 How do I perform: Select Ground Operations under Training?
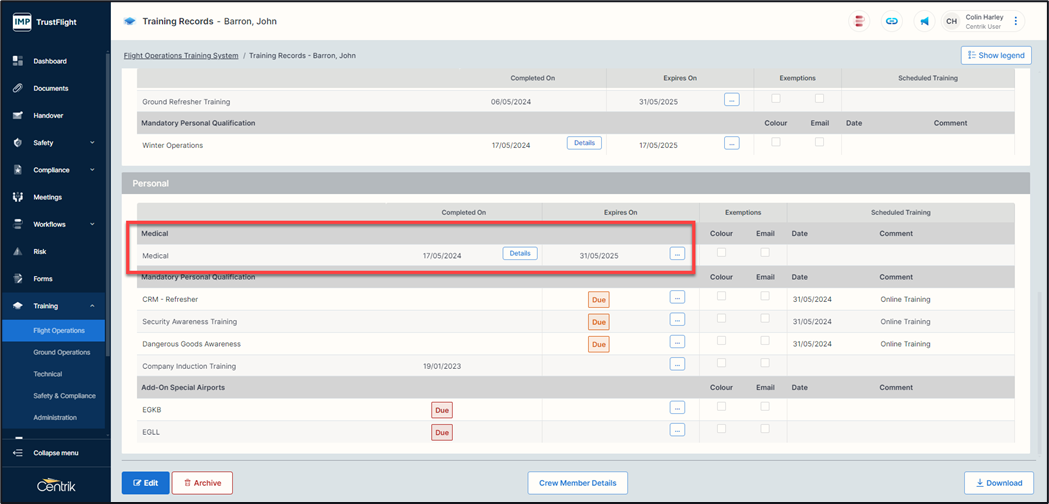tap(61, 352)
